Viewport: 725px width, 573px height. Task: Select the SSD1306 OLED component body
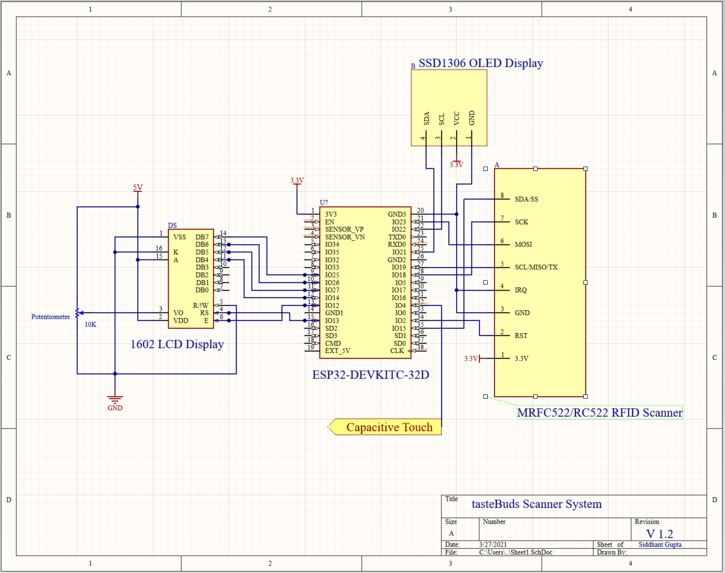pyautogui.click(x=449, y=108)
